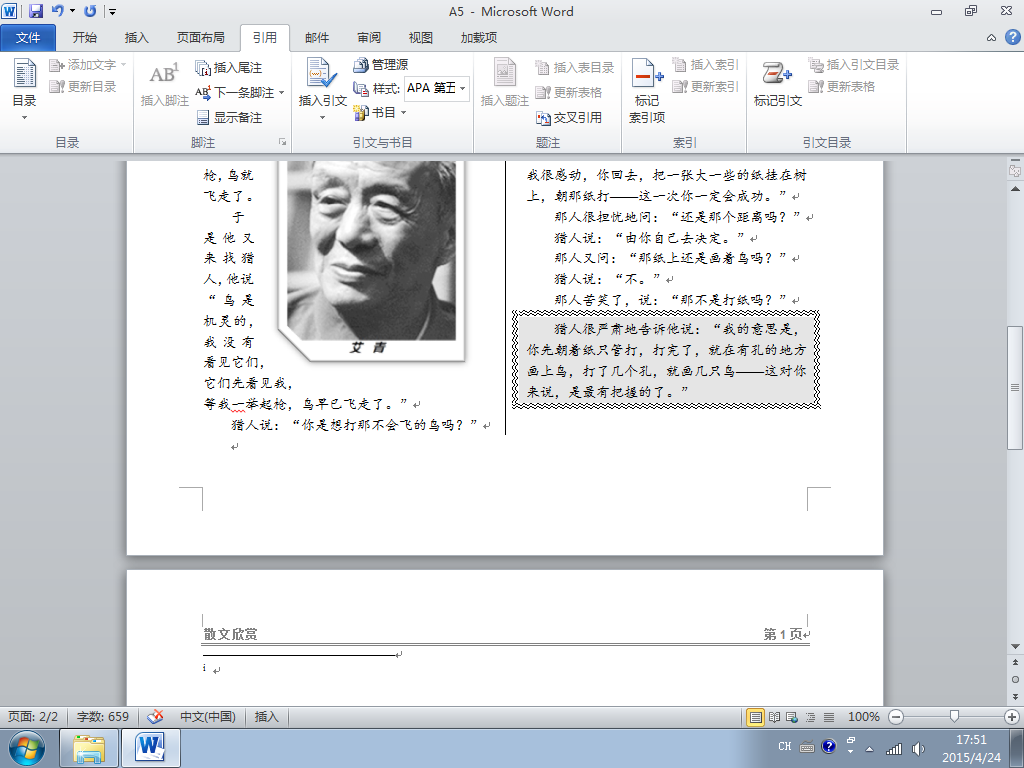Switch to outline view icon
This screenshot has height=768, width=1024.
coord(810,717)
